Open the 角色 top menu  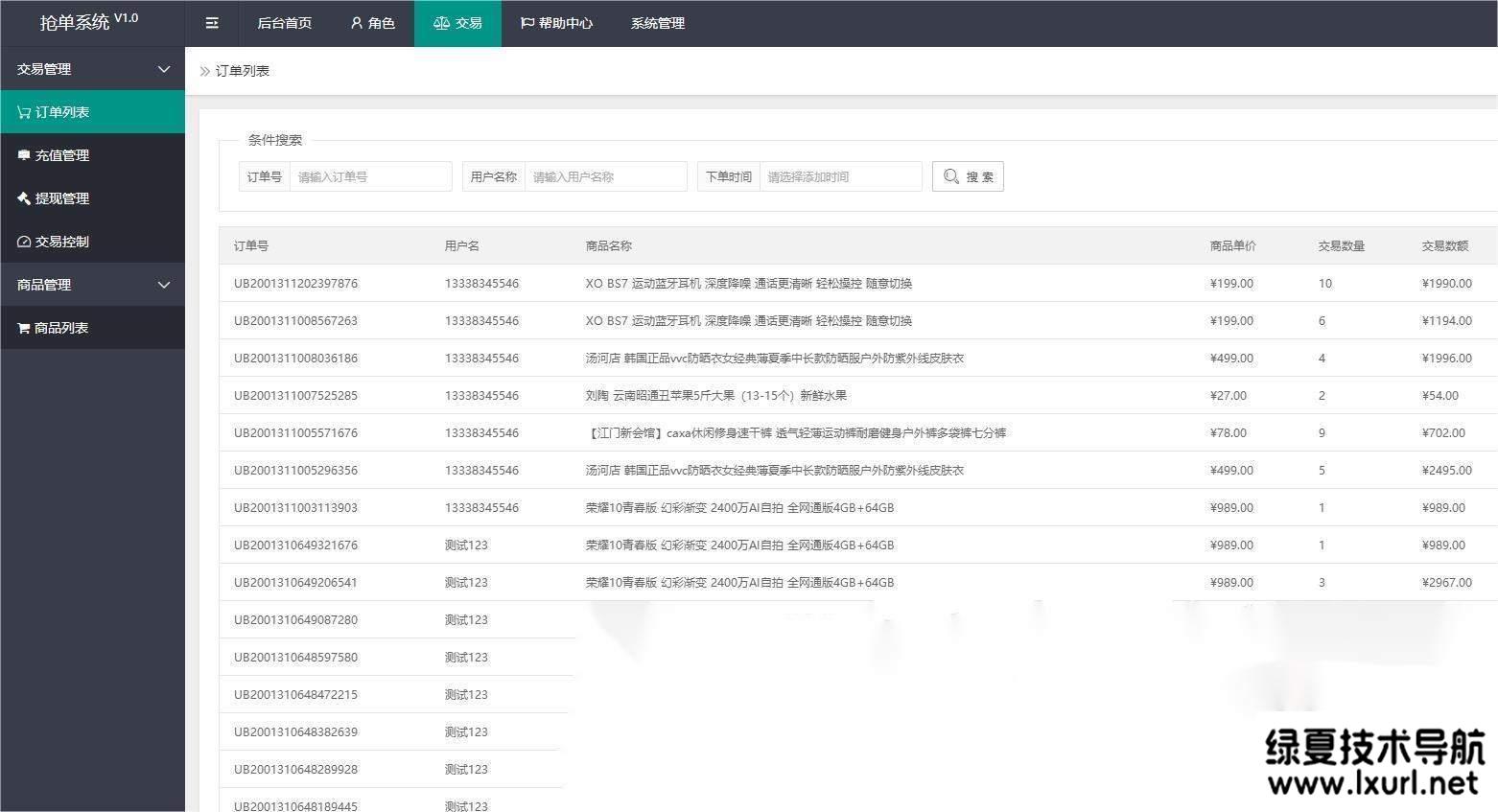(x=372, y=23)
